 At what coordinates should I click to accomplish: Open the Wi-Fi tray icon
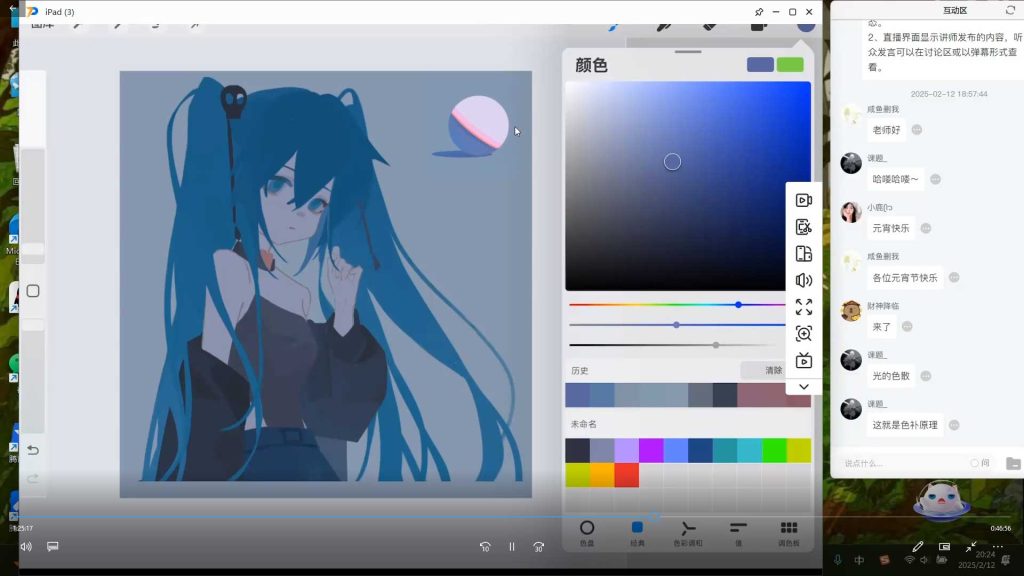909,560
